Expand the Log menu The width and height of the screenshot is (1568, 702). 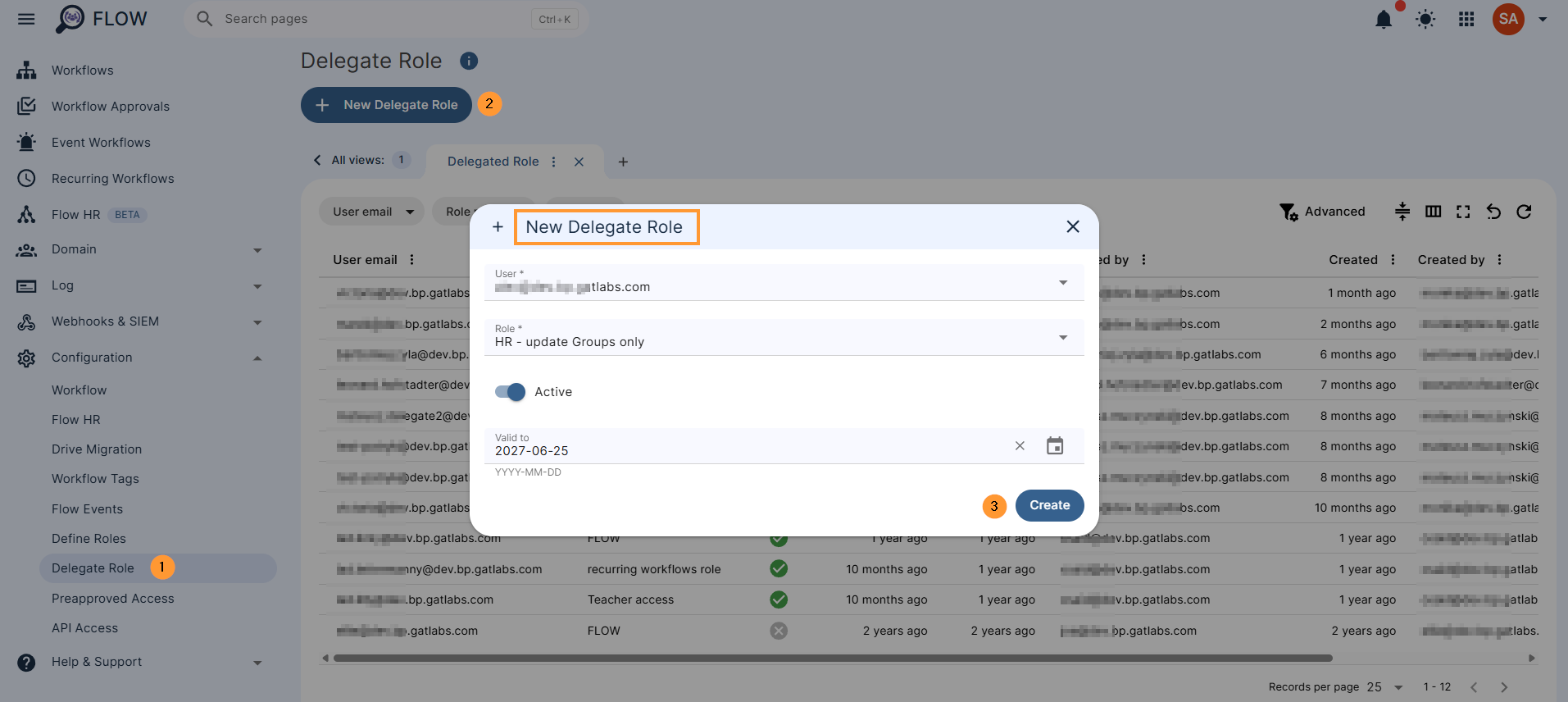(x=257, y=286)
